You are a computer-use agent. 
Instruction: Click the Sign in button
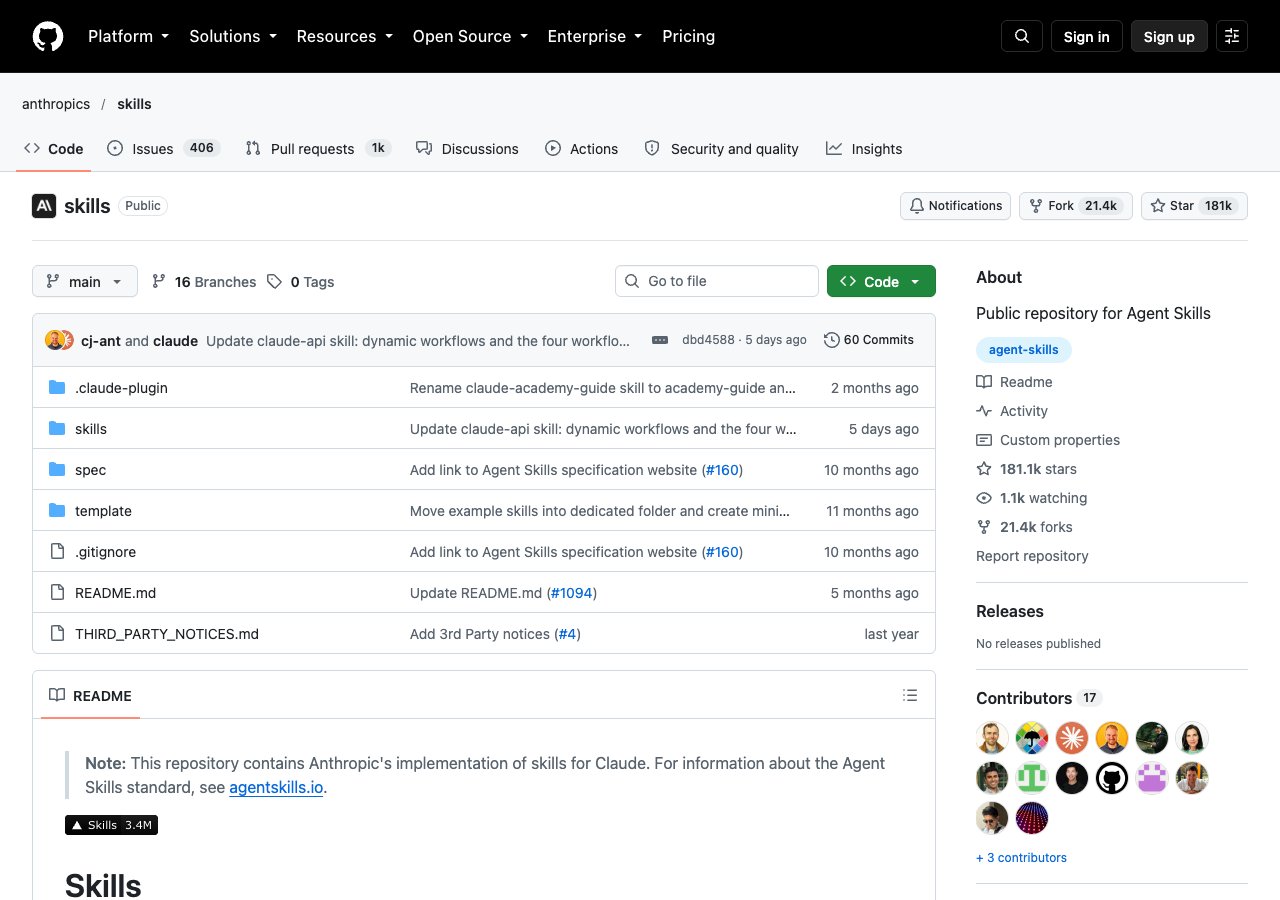(x=1086, y=36)
